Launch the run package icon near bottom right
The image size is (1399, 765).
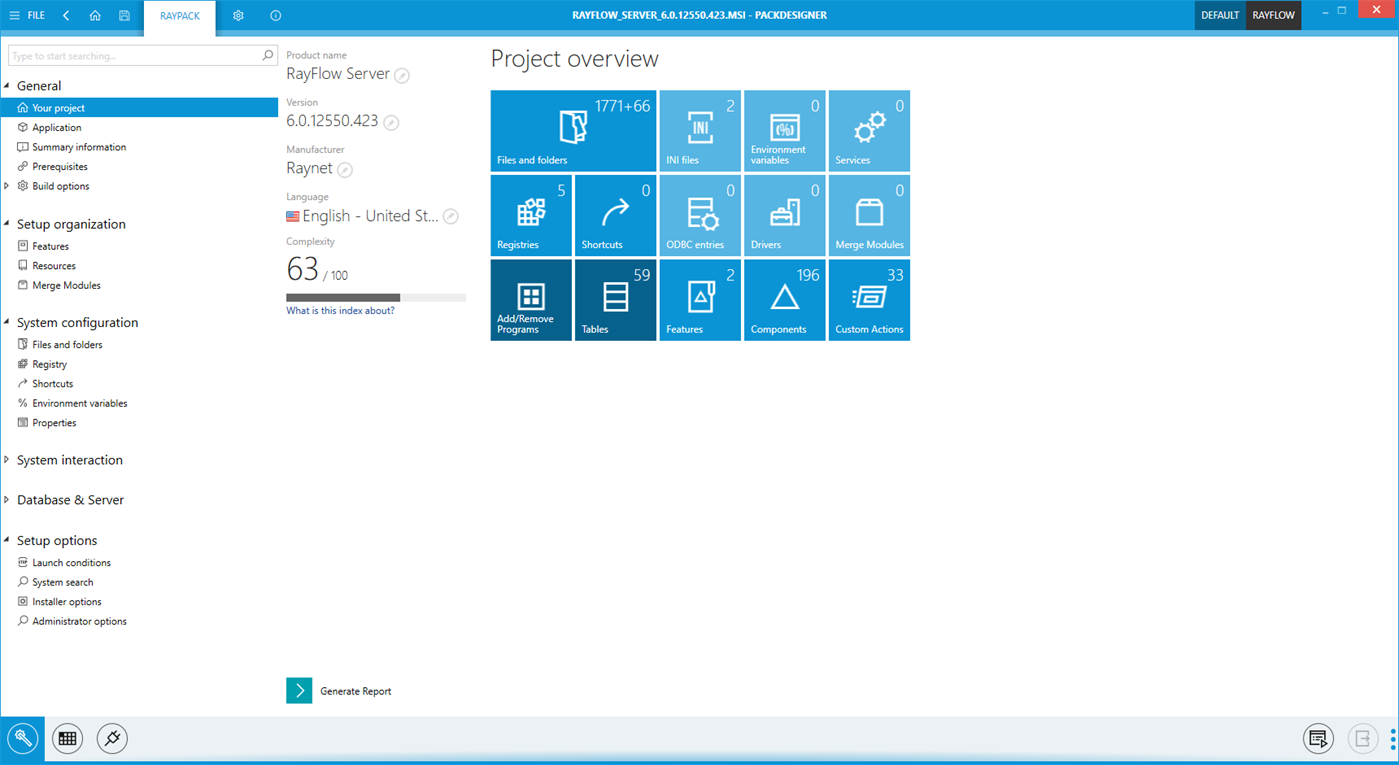(x=1318, y=738)
